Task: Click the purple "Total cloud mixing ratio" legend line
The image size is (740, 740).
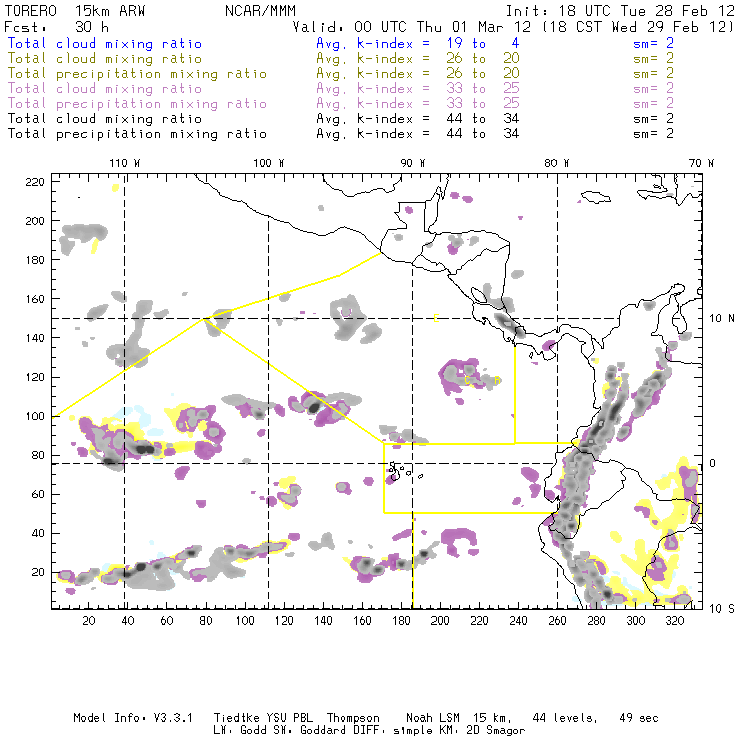Action: point(105,89)
